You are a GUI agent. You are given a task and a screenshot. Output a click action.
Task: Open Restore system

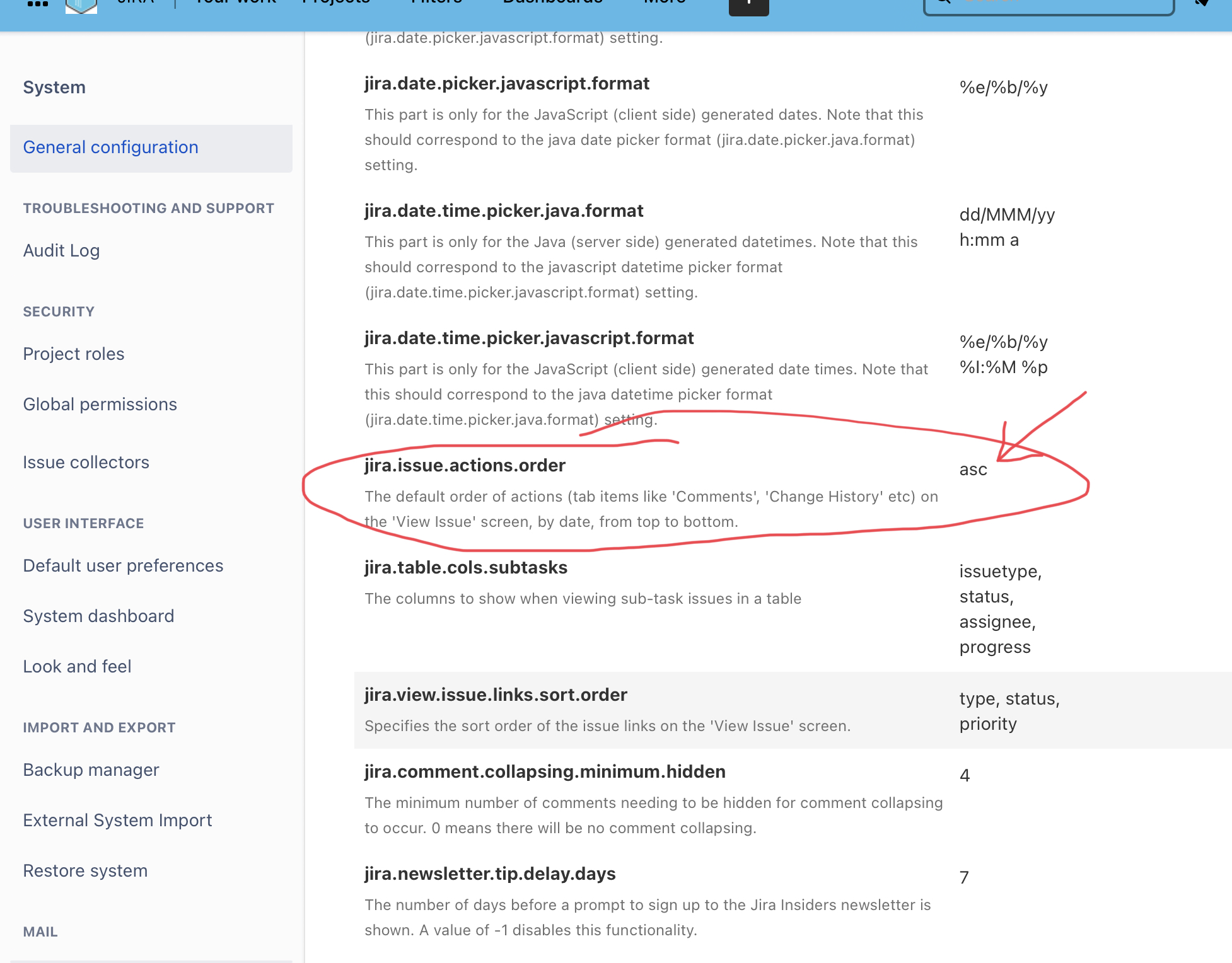tap(85, 871)
